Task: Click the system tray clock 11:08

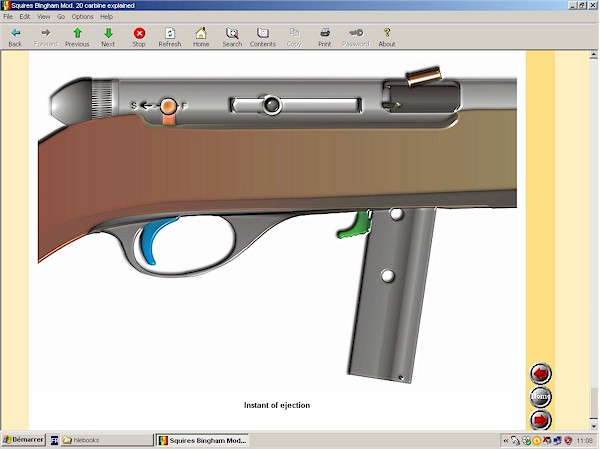Action: 584,441
